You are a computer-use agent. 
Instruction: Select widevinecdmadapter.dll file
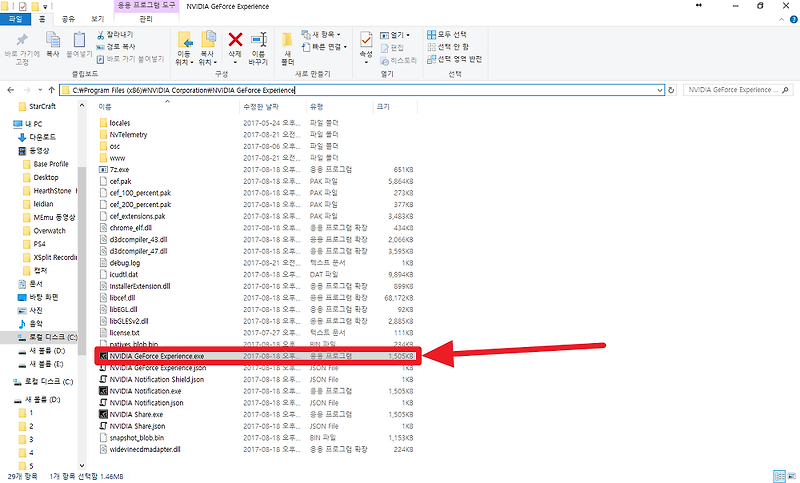tap(140, 449)
